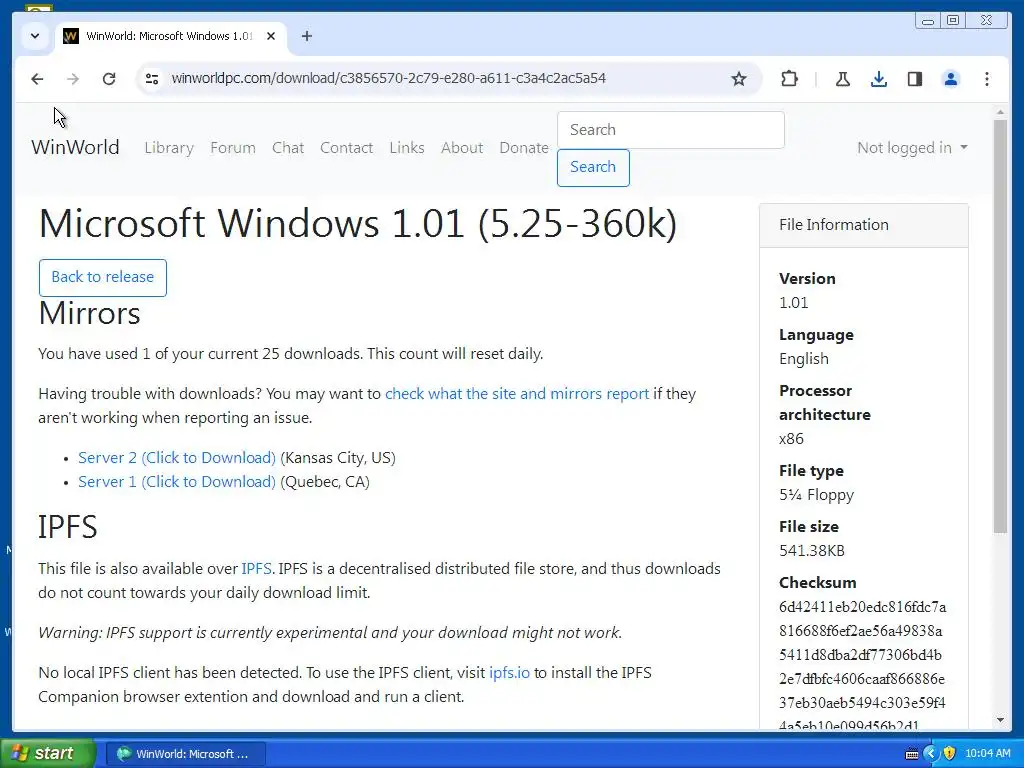Select WinWorld taskbar button
This screenshot has width=1024, height=768.
click(x=185, y=754)
